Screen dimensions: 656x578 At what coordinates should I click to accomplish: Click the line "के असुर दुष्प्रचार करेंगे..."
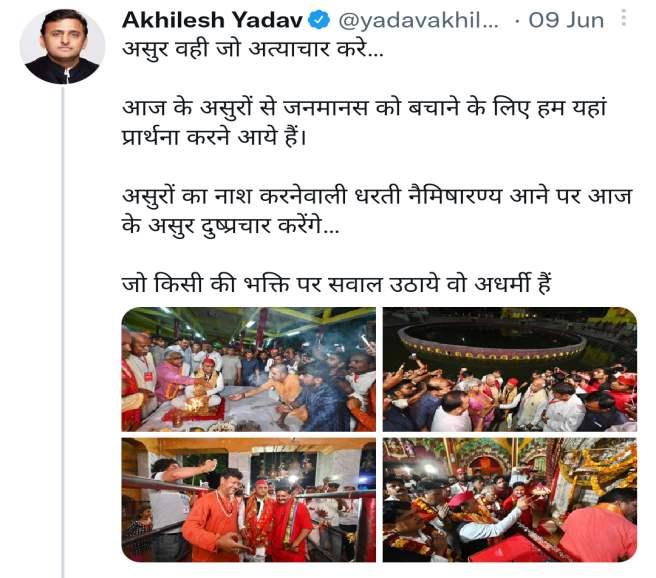point(231,226)
